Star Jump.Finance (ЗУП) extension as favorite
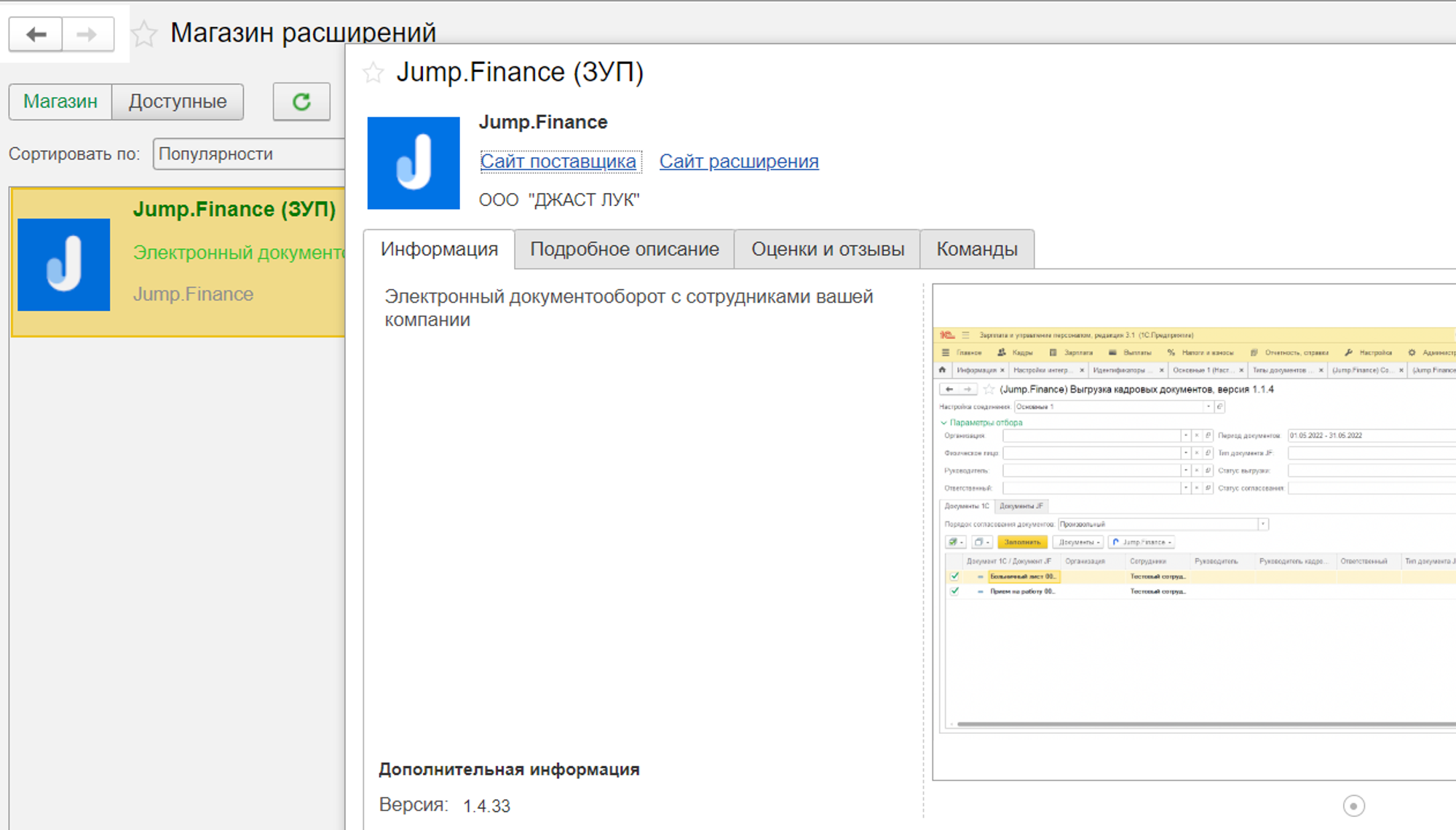 (x=373, y=73)
